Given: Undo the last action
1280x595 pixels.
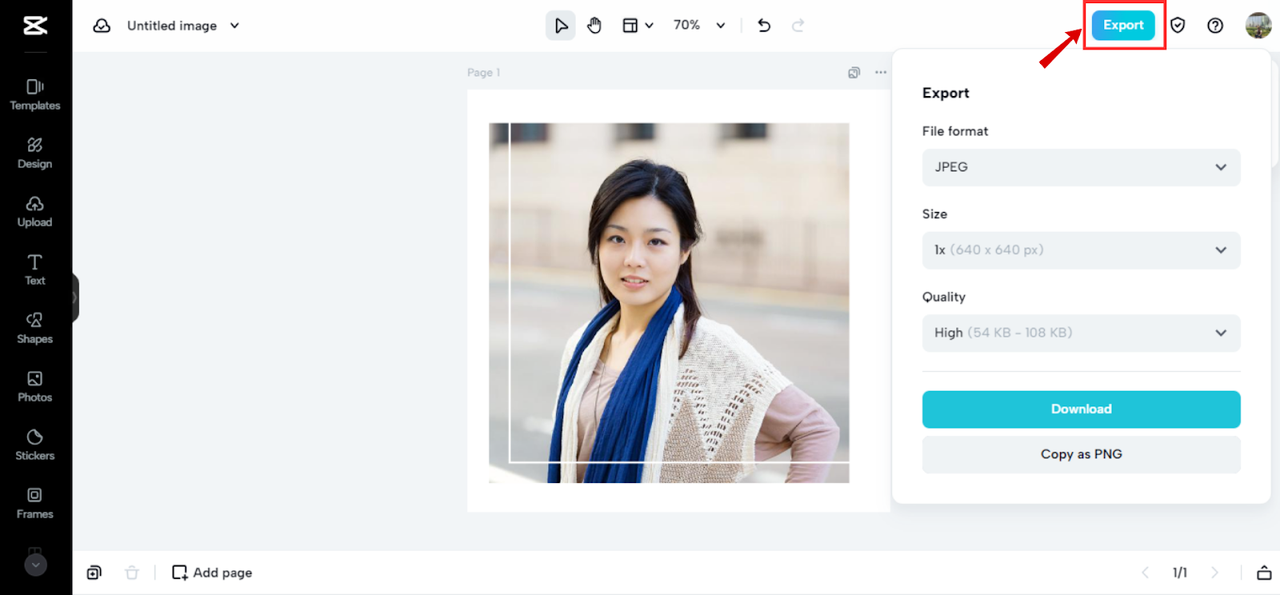Looking at the screenshot, I should coord(764,26).
